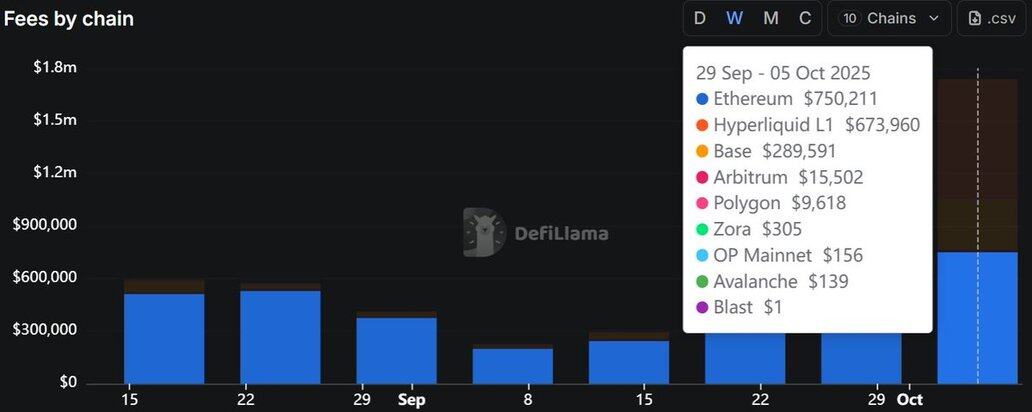Click the DefiLlama llama watermark logo
Viewport: 1032px width, 412px height.
[484, 233]
